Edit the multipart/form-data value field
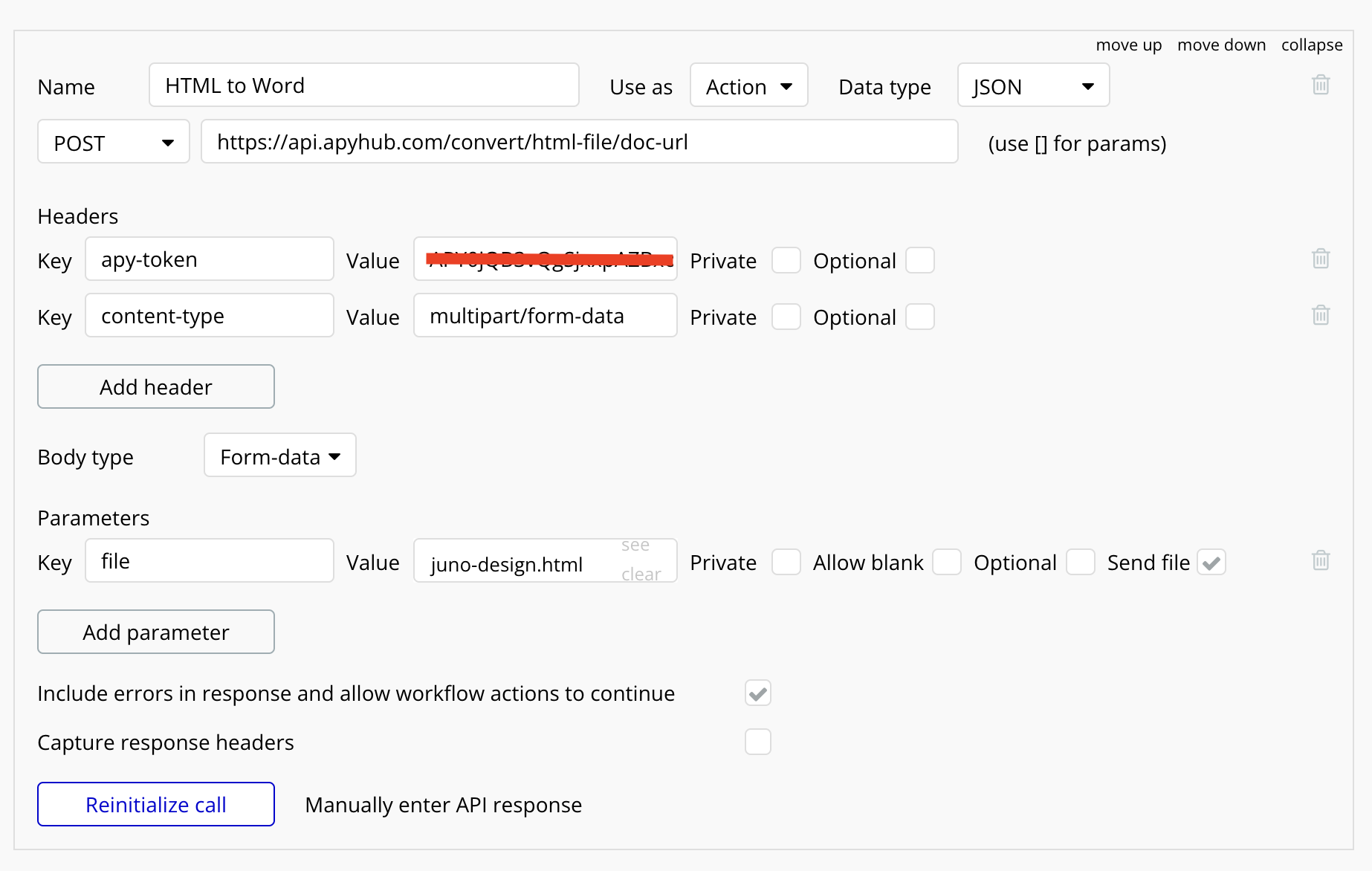1372x871 pixels. 546,315
